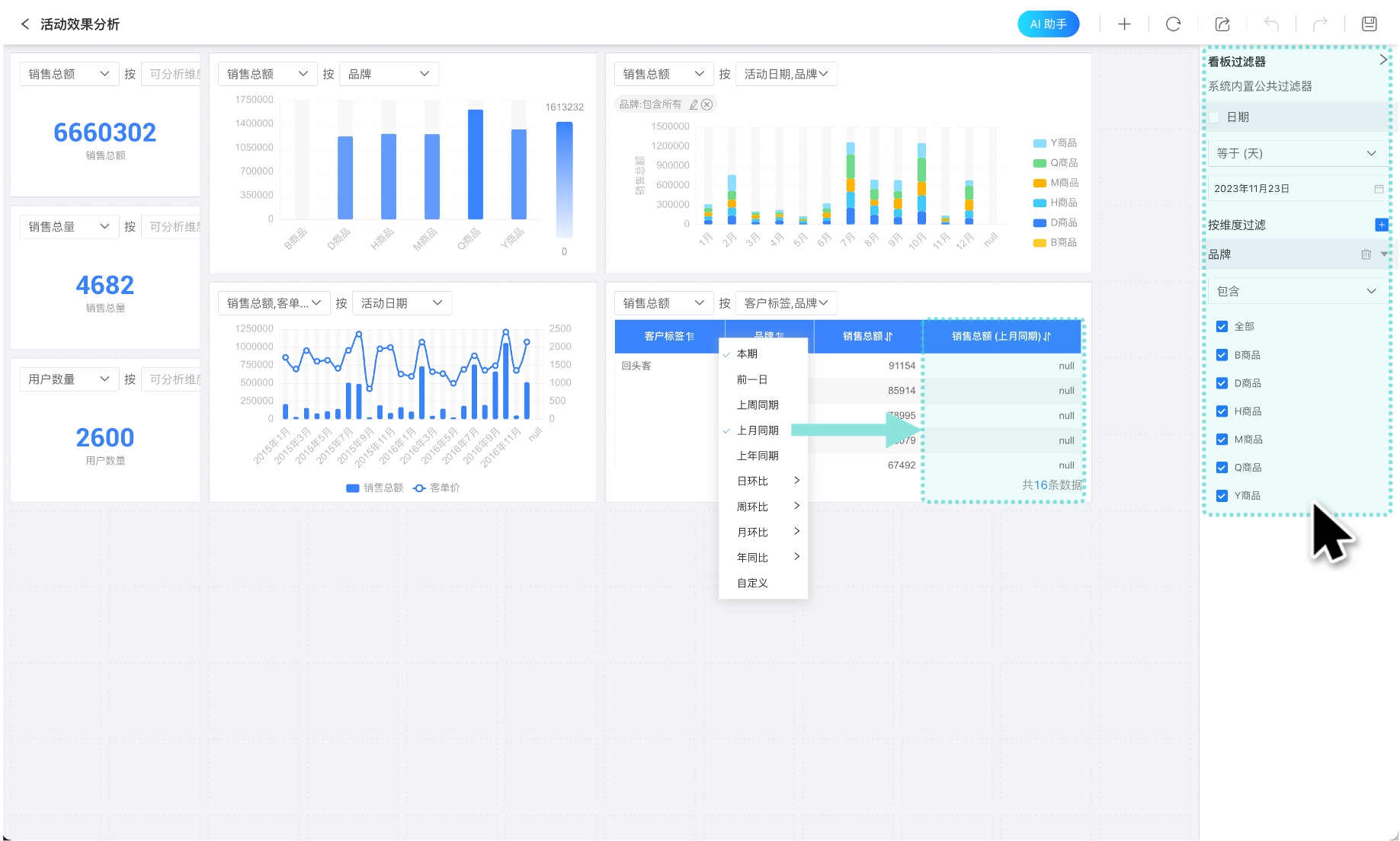Open the 等于 (天) dropdown
This screenshot has width=1400, height=841.
coord(1296,154)
